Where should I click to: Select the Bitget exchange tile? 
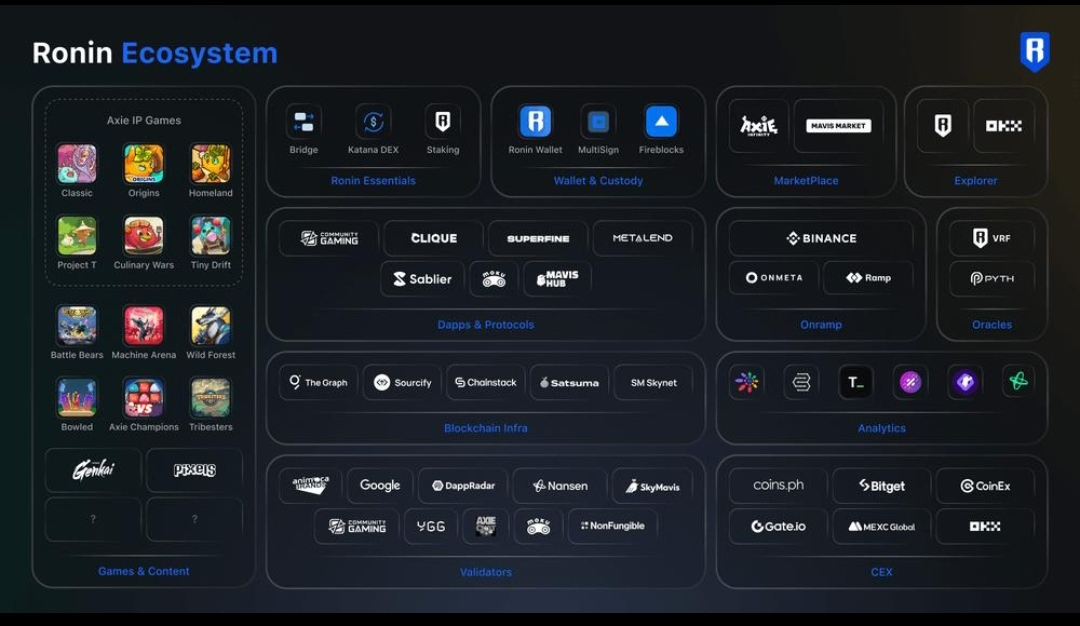click(x=882, y=486)
